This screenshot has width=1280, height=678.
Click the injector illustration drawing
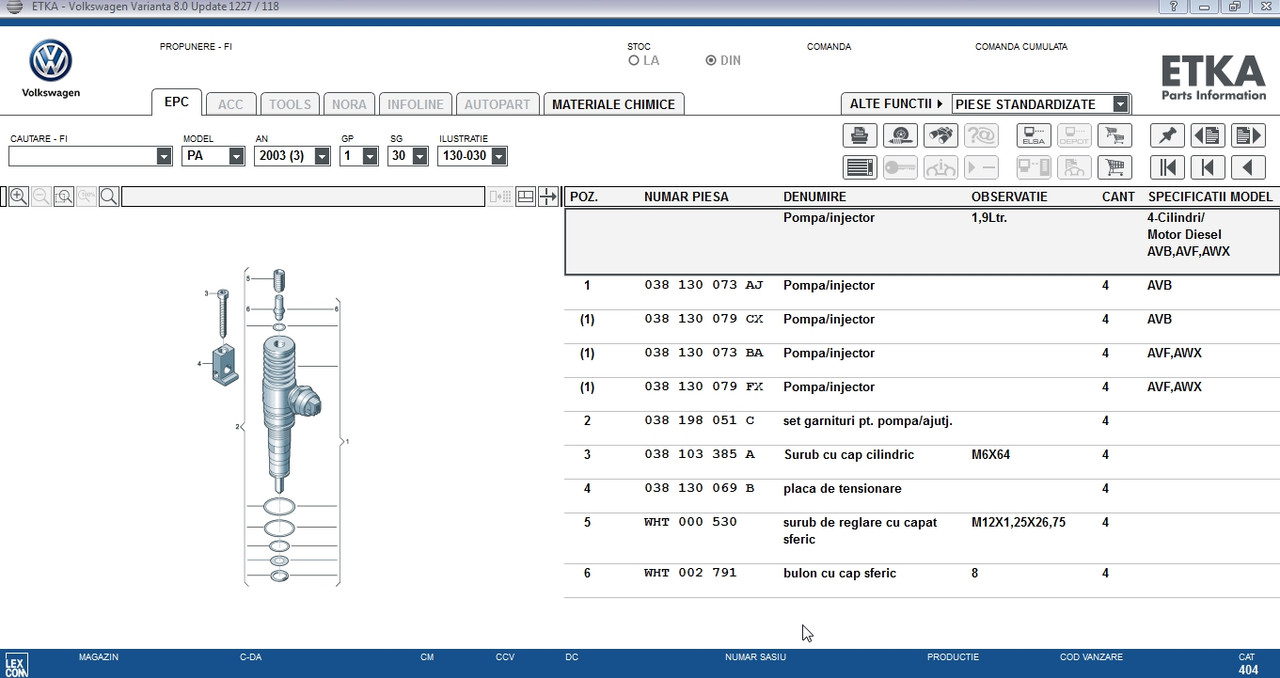[274, 427]
